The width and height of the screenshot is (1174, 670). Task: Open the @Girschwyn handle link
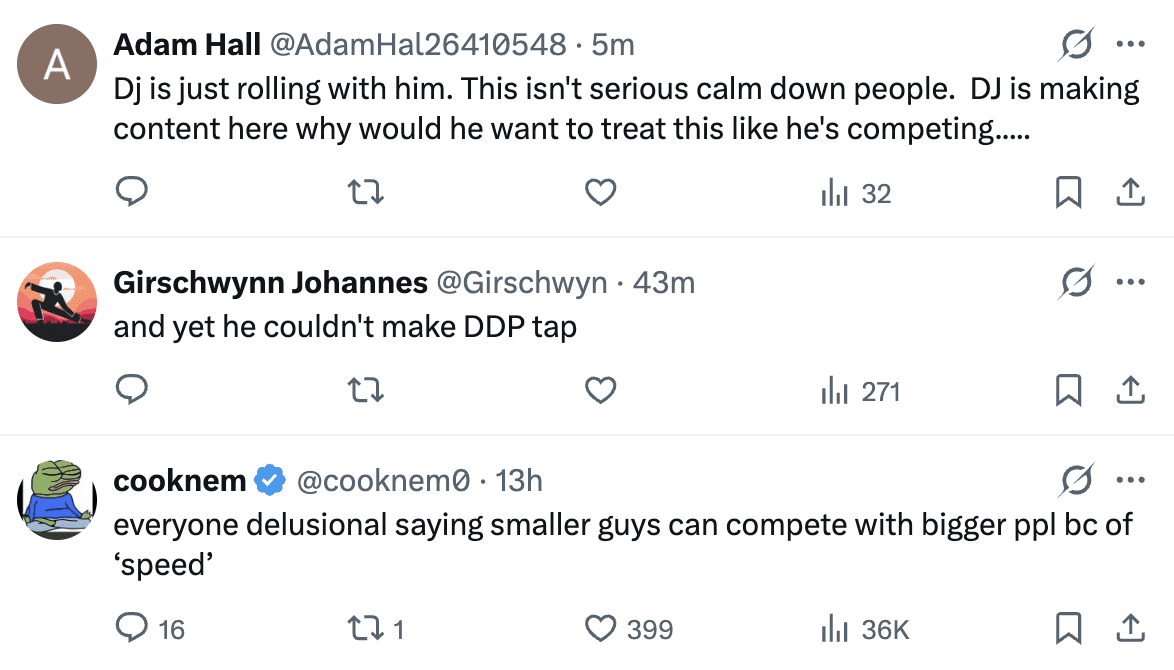(x=521, y=283)
